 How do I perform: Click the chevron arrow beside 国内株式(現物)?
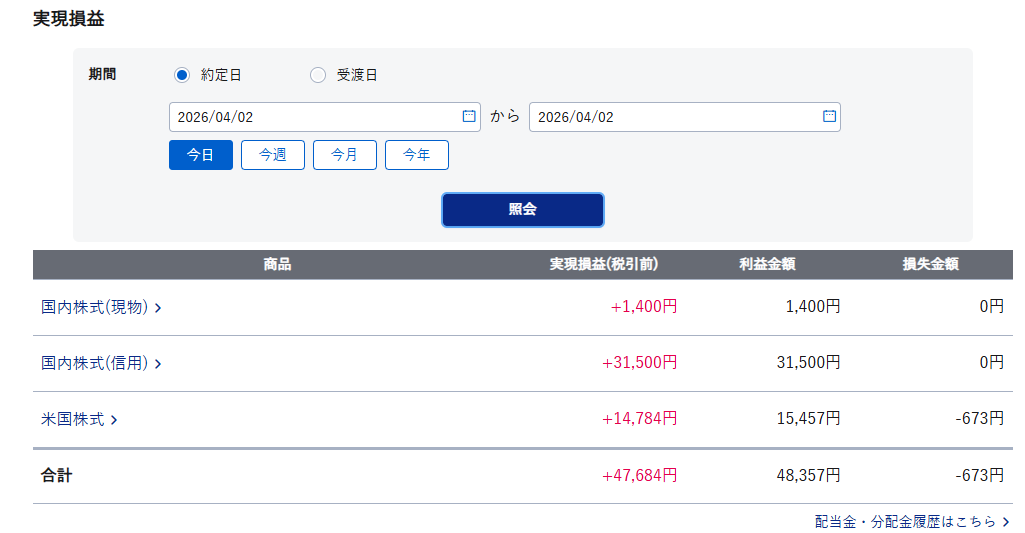click(158, 308)
